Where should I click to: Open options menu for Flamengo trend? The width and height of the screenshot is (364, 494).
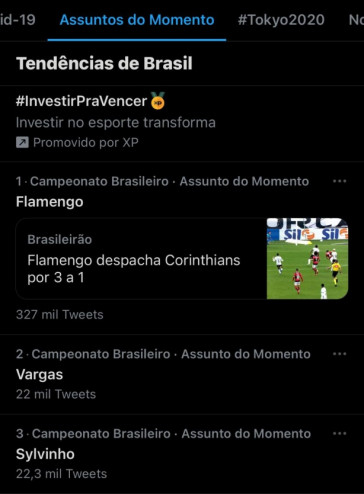(340, 181)
